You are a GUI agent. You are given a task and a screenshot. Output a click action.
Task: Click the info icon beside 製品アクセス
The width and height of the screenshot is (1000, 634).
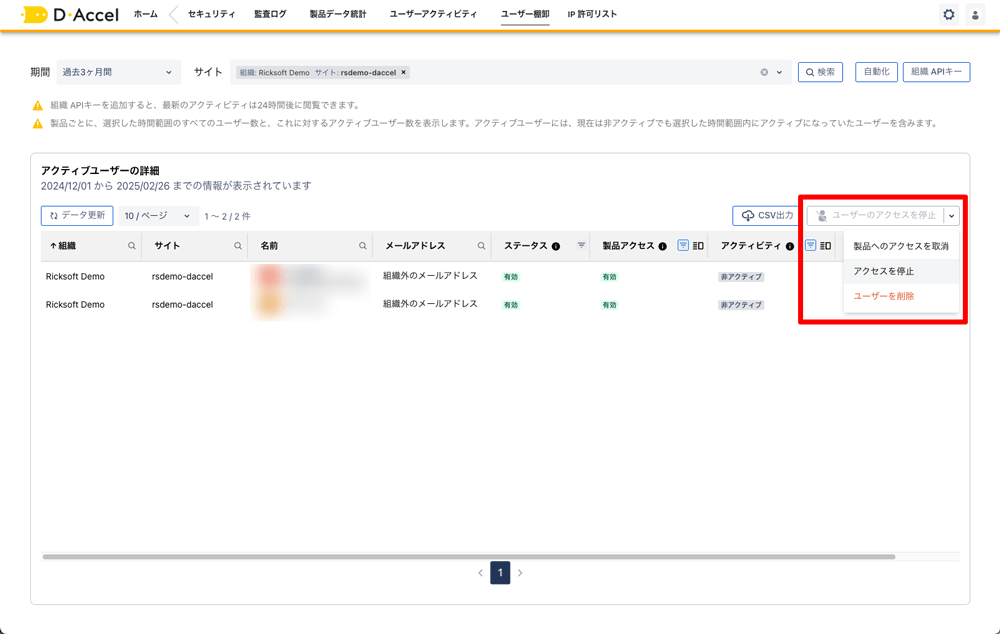[662, 246]
